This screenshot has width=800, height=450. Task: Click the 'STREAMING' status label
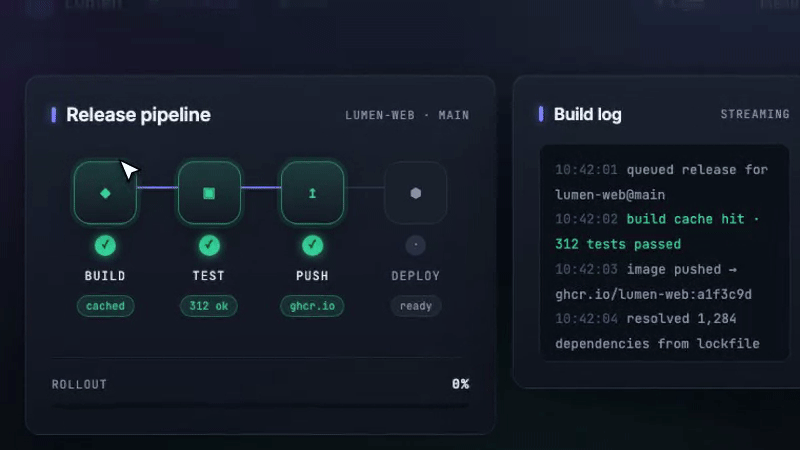tap(755, 114)
